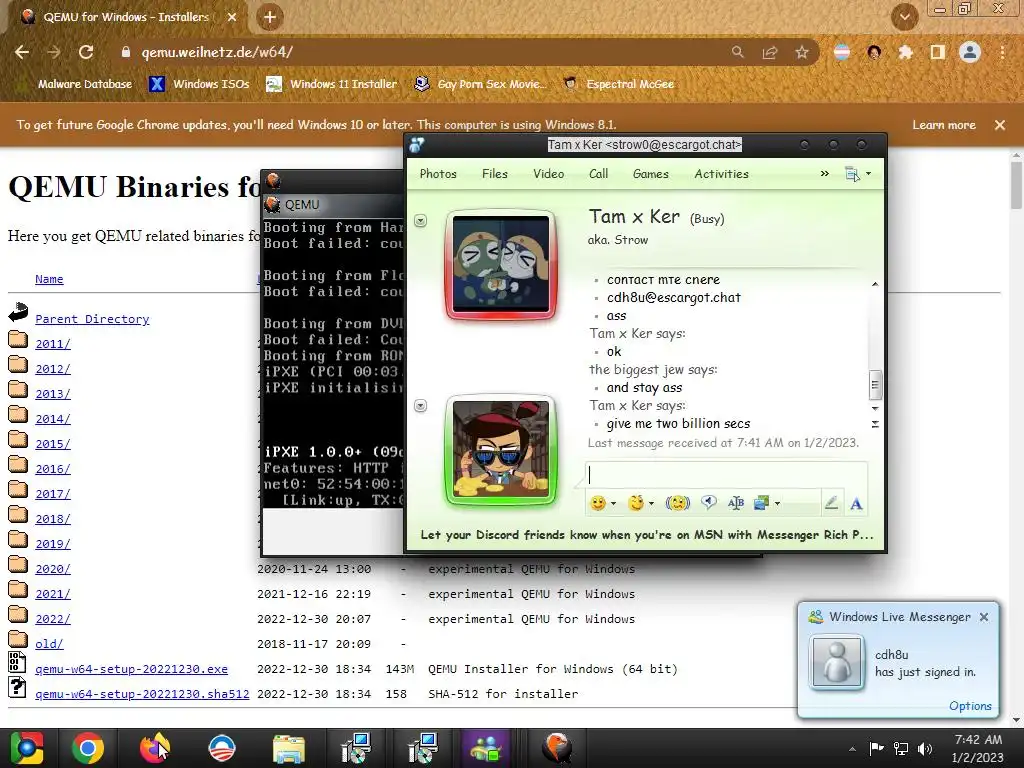This screenshot has width=1024, height=768.
Task: Sort the listing by the Name column header
Action: 49,279
